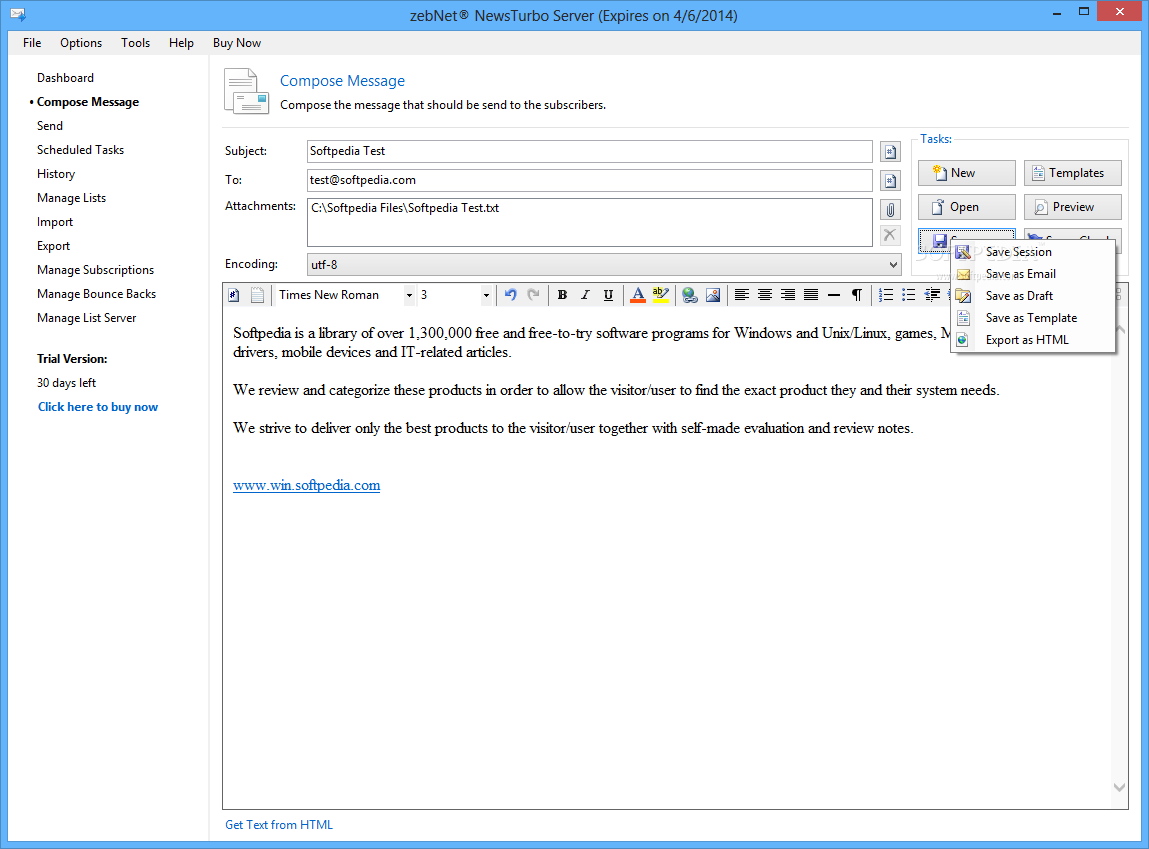Go to Dashboard in the sidebar
This screenshot has height=849, width=1149.
click(x=65, y=78)
